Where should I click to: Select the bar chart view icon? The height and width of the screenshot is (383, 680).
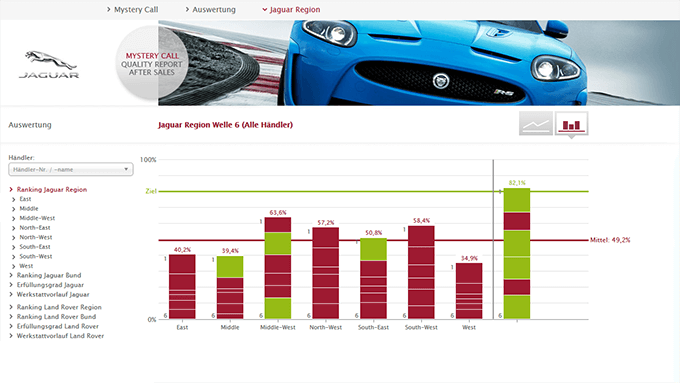[x=571, y=124]
